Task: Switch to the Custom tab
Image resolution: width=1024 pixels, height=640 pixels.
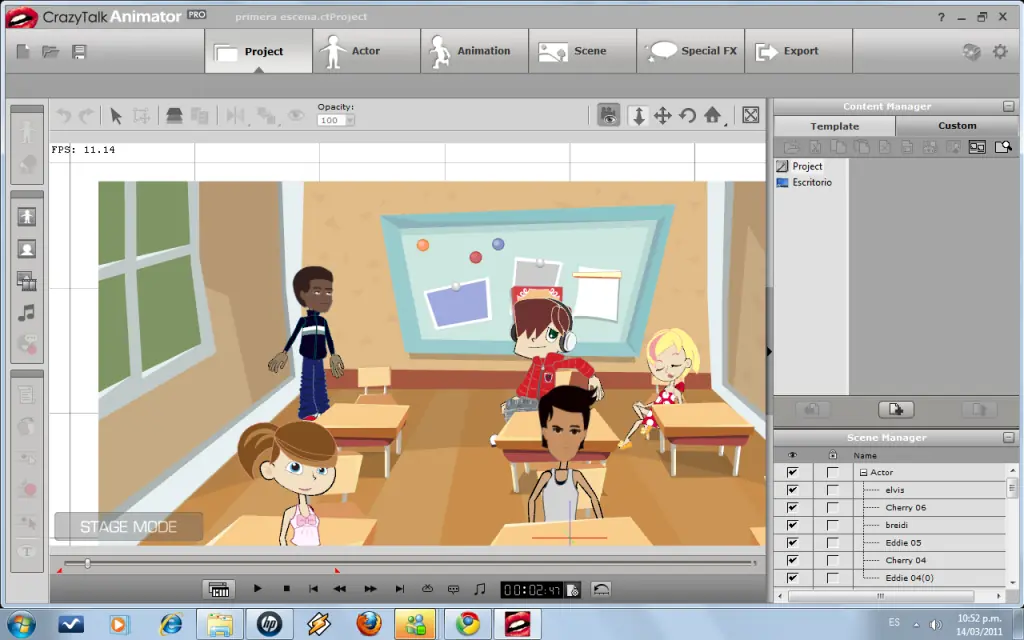Action: click(x=957, y=125)
